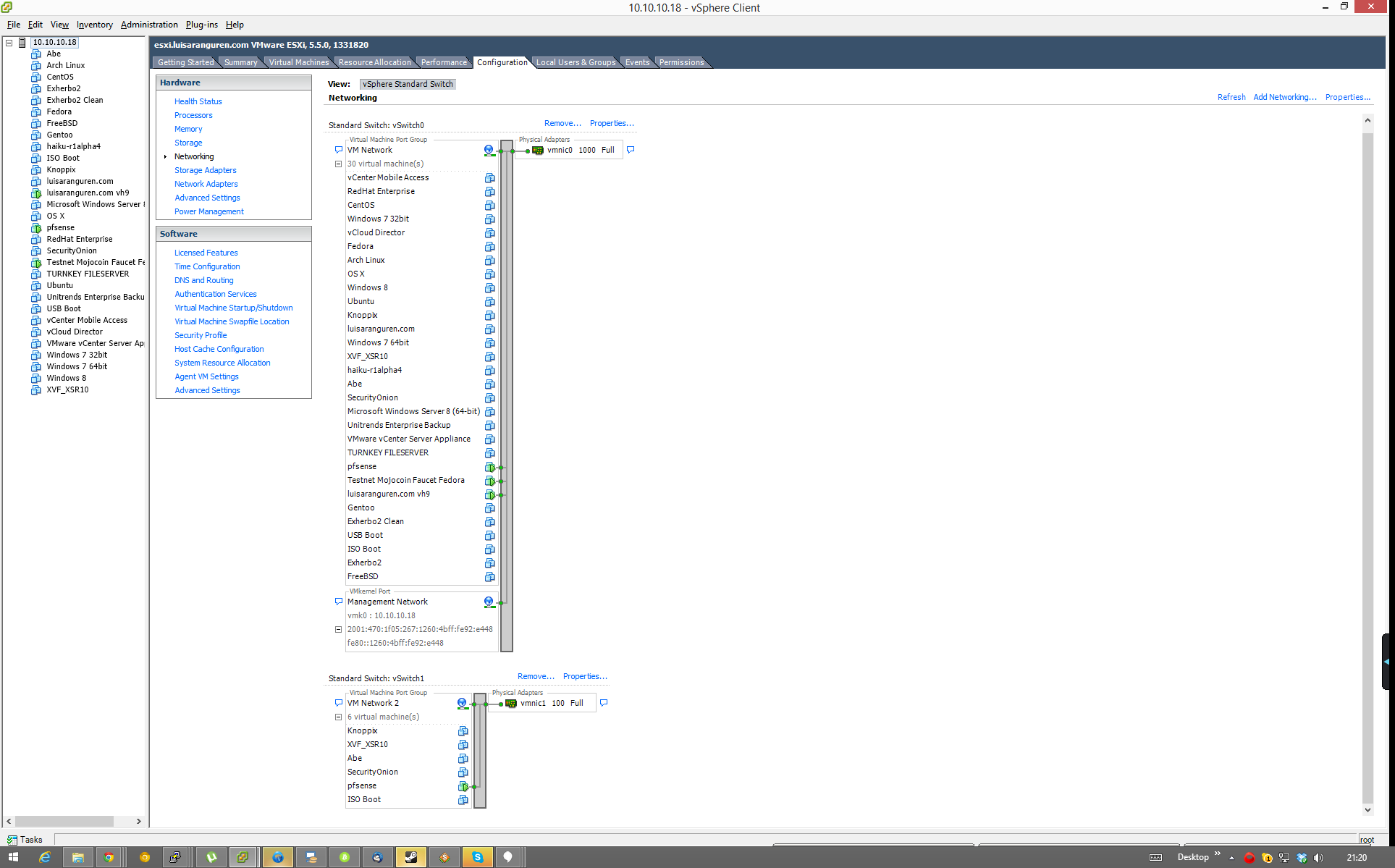Screen dimensions: 1395x868
Task: Click the Add Networking... link
Action: (1284, 97)
